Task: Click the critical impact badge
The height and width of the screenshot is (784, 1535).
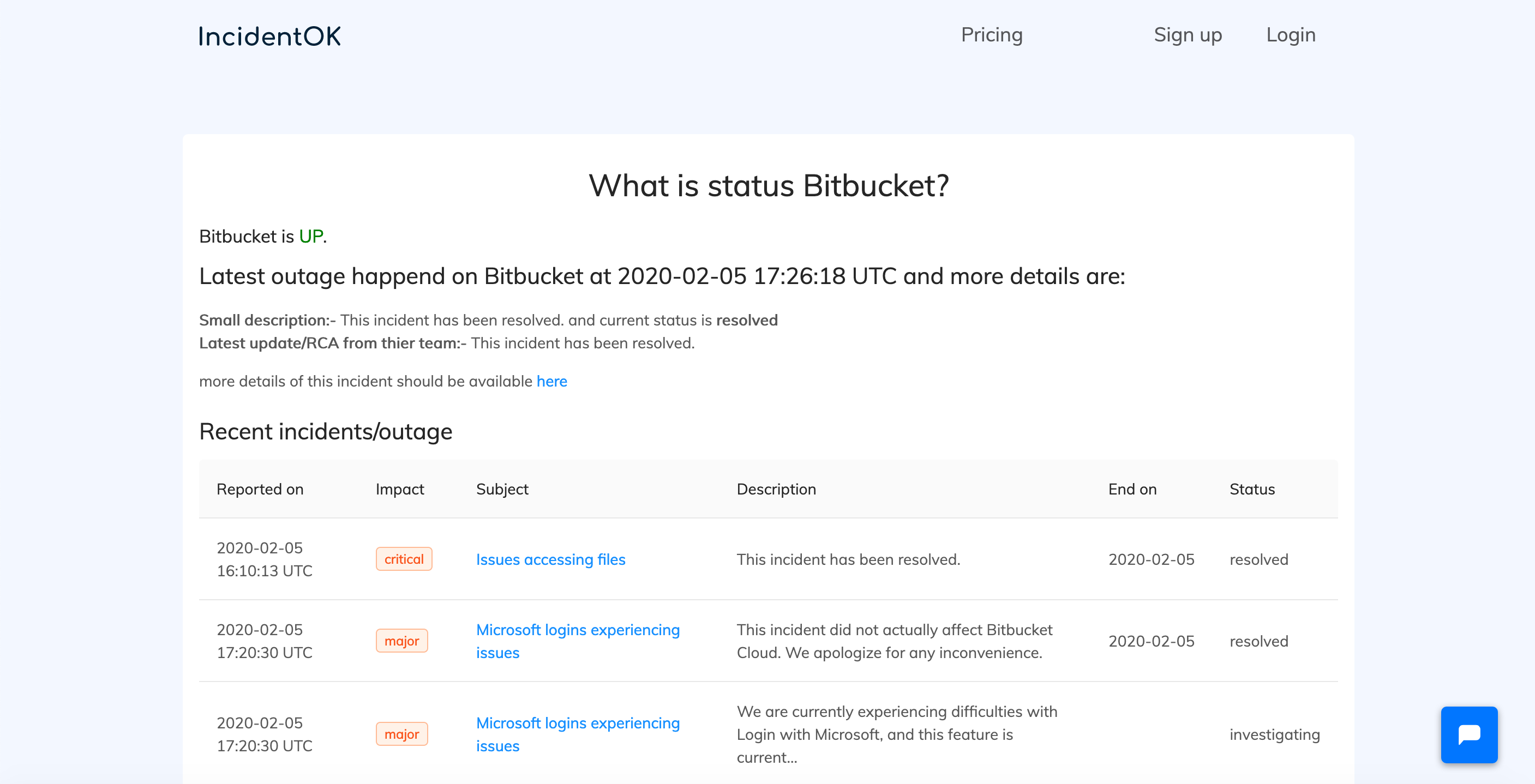Action: pos(404,559)
